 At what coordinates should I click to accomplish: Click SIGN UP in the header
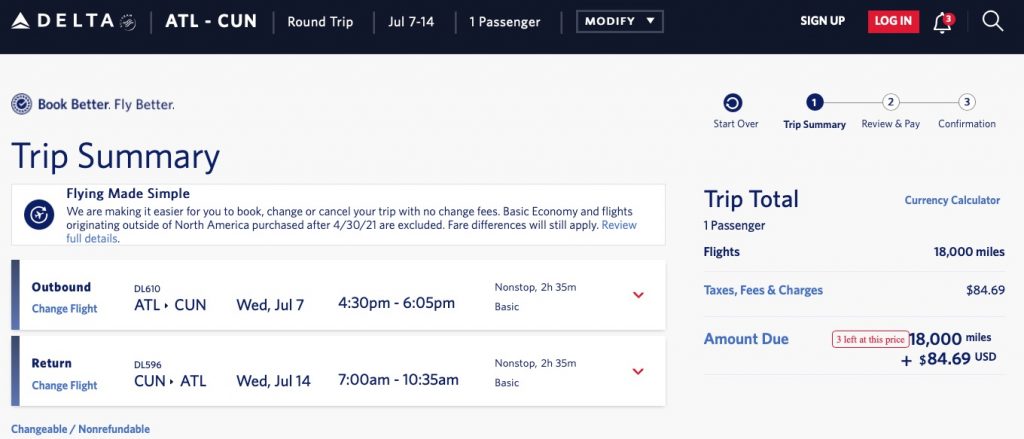coord(822,21)
